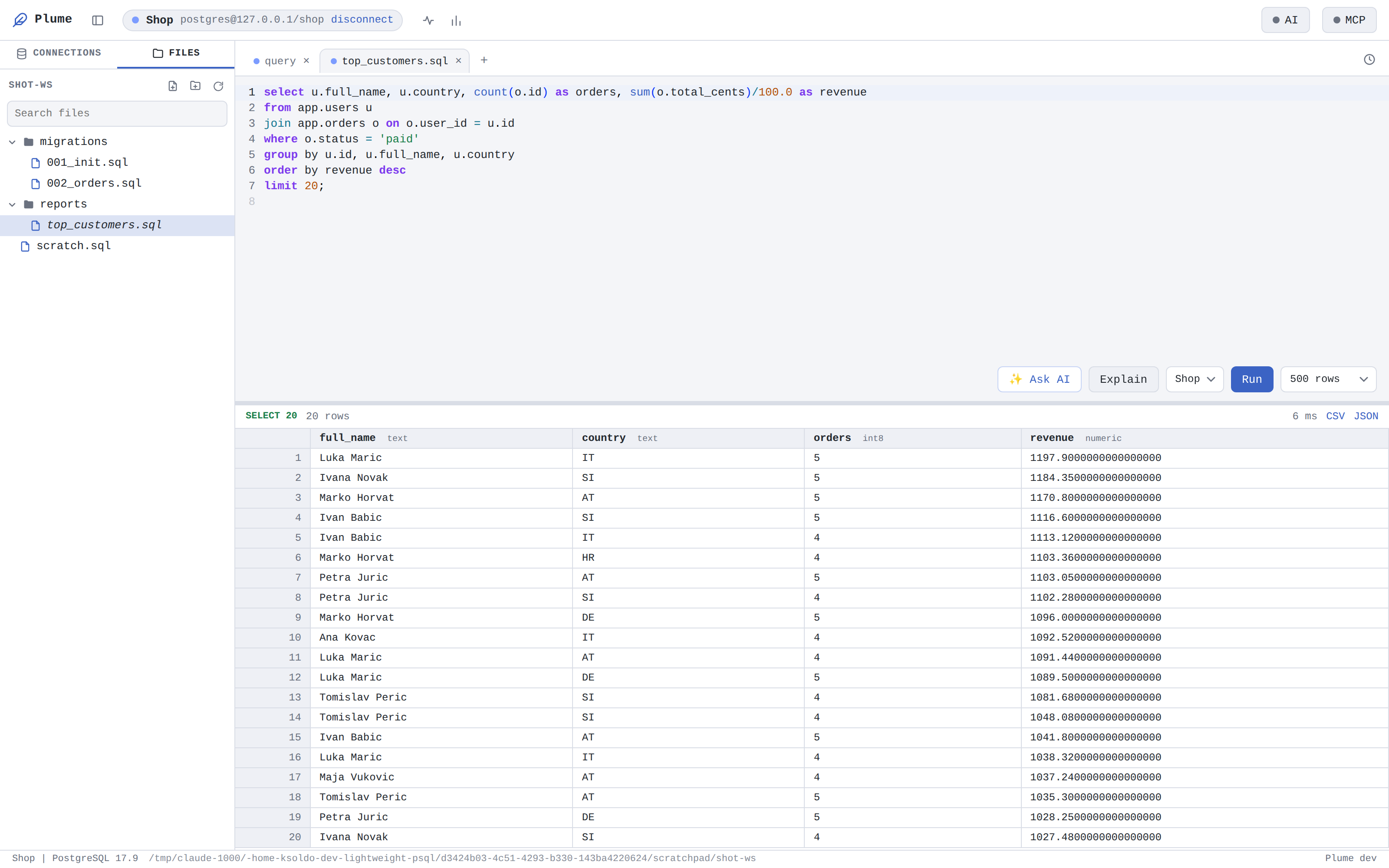Click the Plume feather logo

20,20
